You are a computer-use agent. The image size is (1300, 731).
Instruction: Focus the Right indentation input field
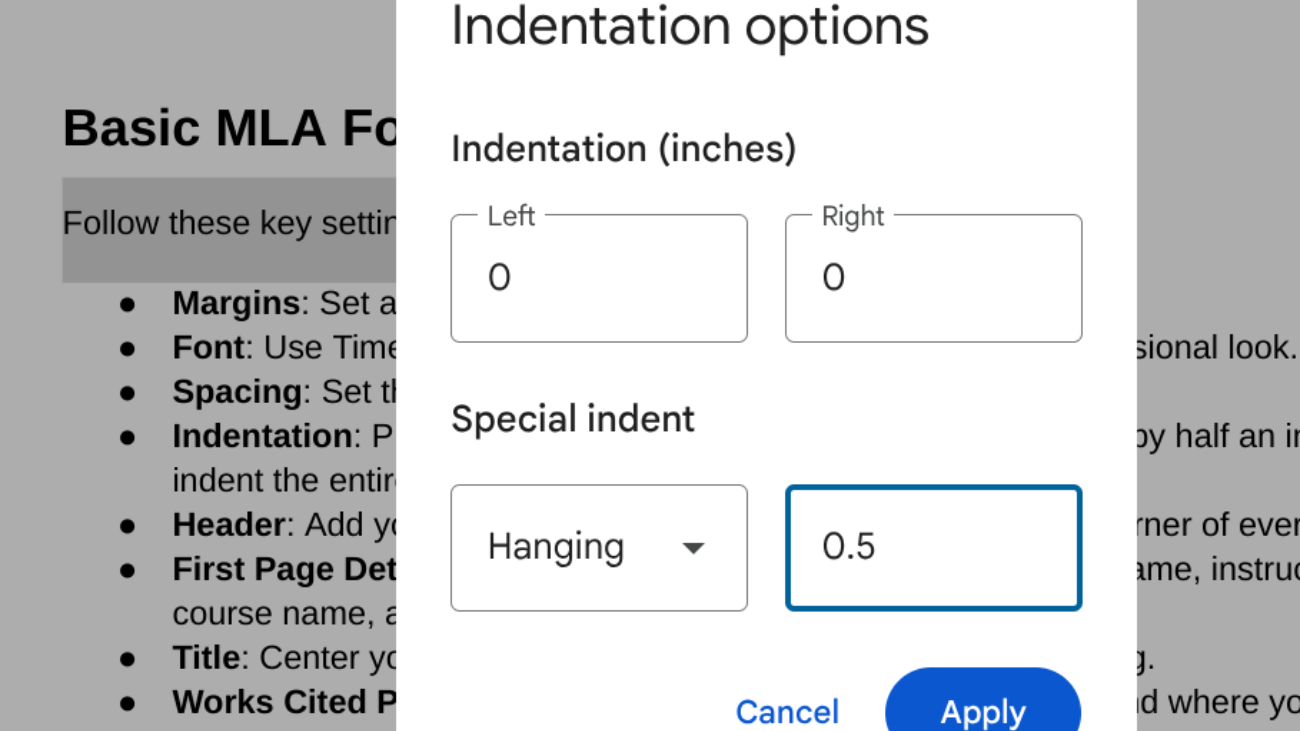[933, 278]
